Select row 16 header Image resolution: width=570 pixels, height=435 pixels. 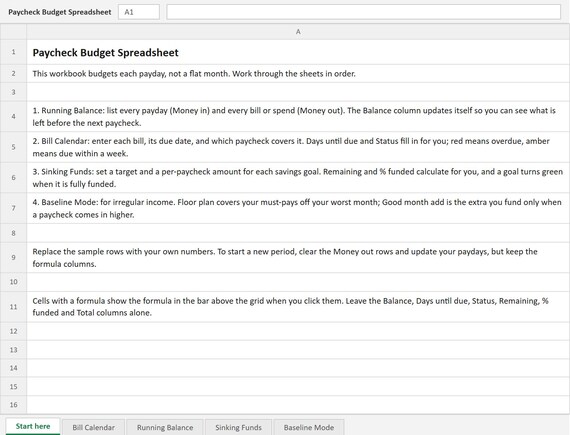coord(13,404)
